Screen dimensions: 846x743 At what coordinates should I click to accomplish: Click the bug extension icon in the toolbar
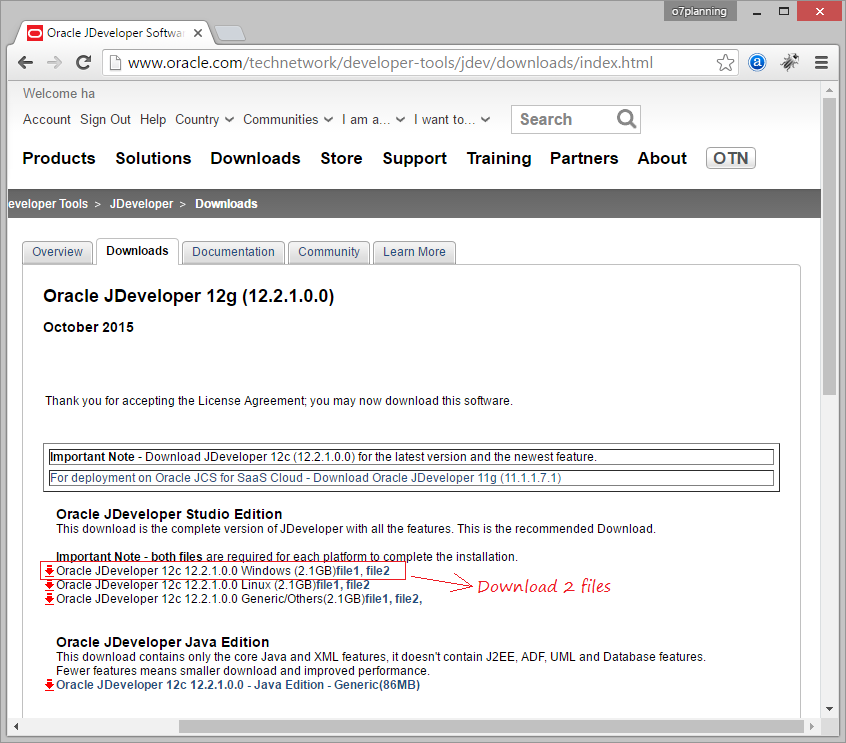pyautogui.click(x=789, y=63)
